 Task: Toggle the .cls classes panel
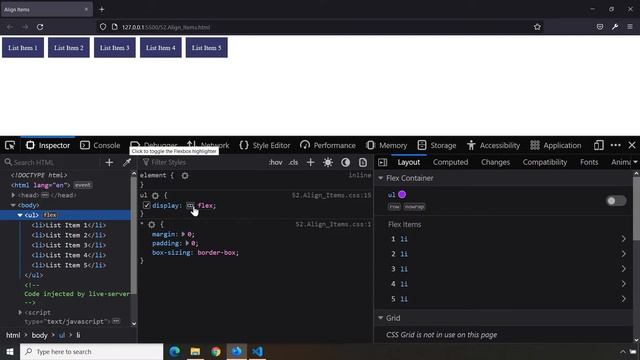point(293,162)
